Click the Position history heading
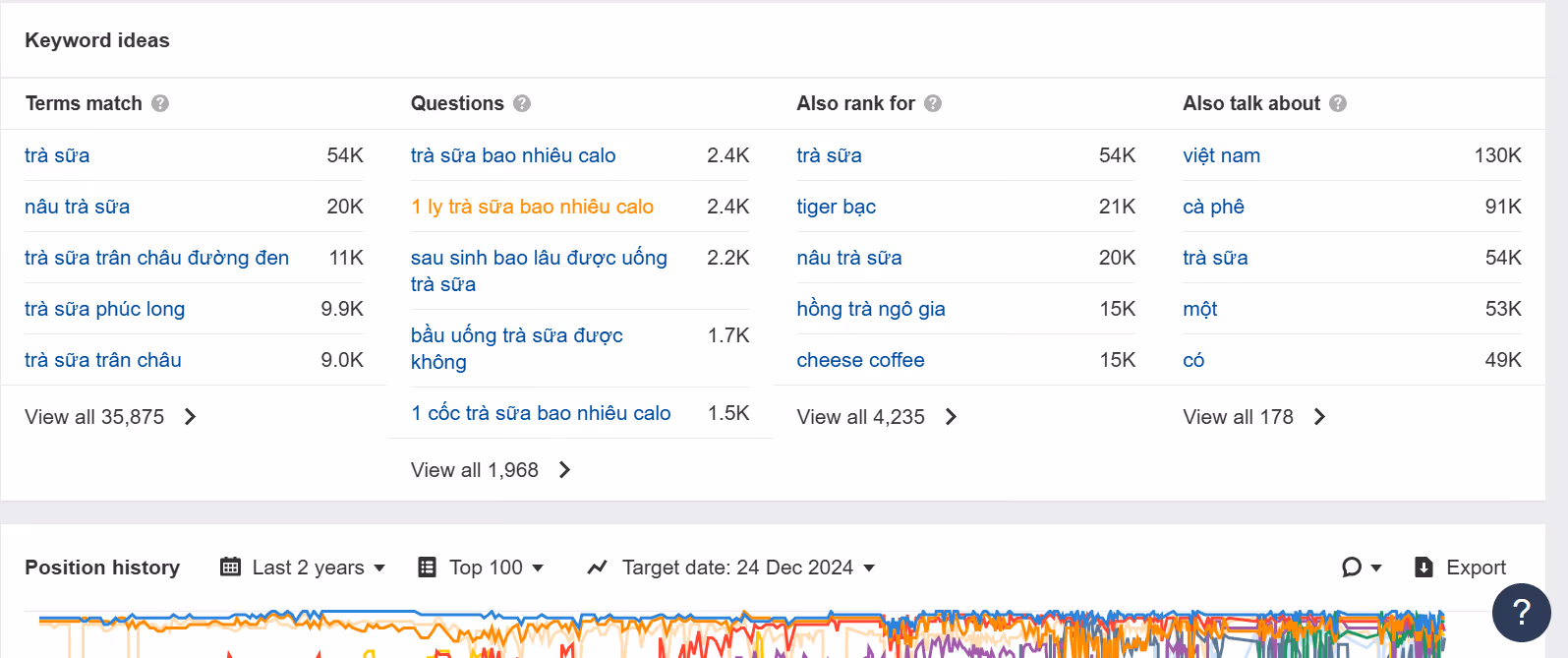Viewport: 1568px width, 658px height. point(102,568)
